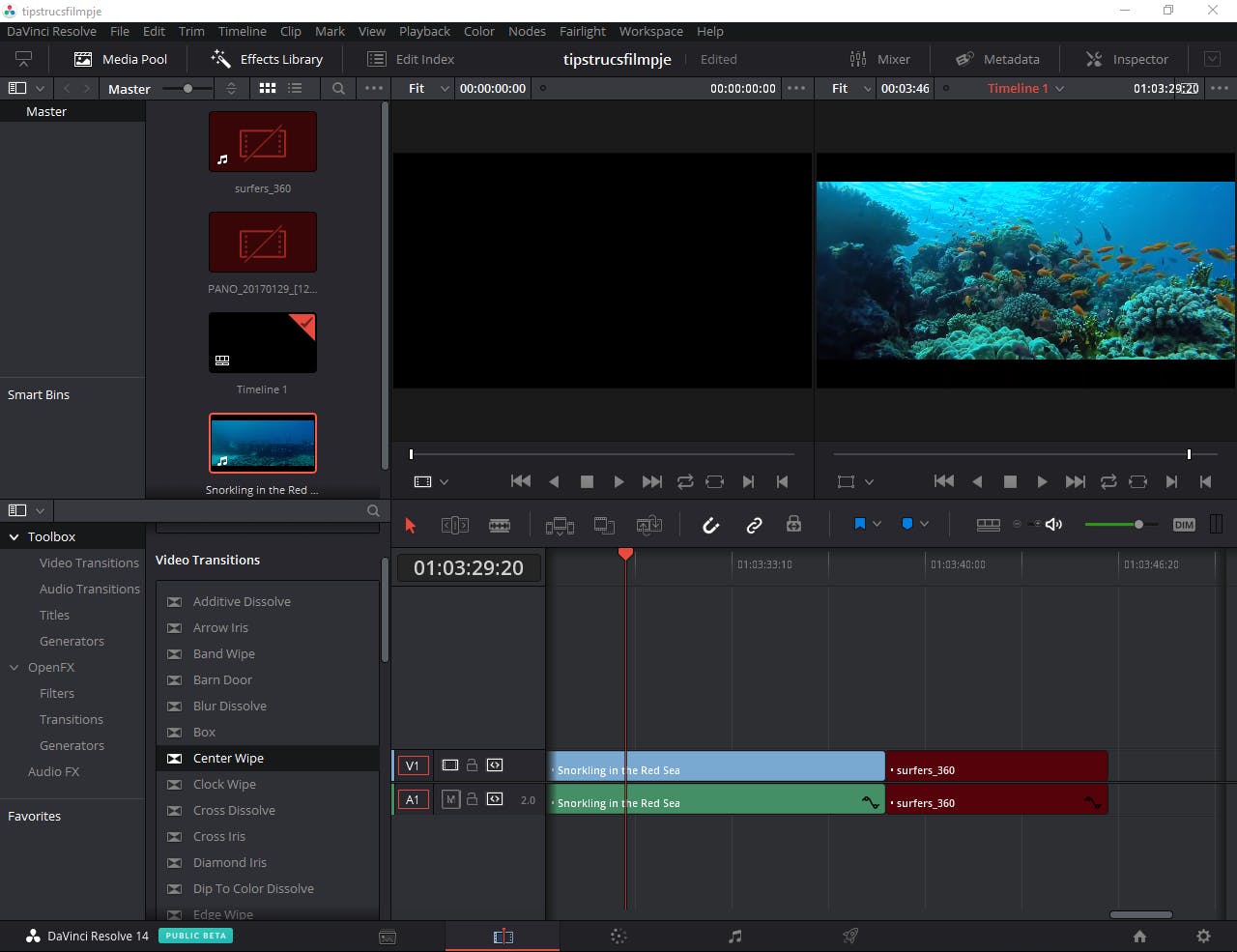Lock the V1 video track
The width and height of the screenshot is (1237, 952).
pyautogui.click(x=472, y=765)
